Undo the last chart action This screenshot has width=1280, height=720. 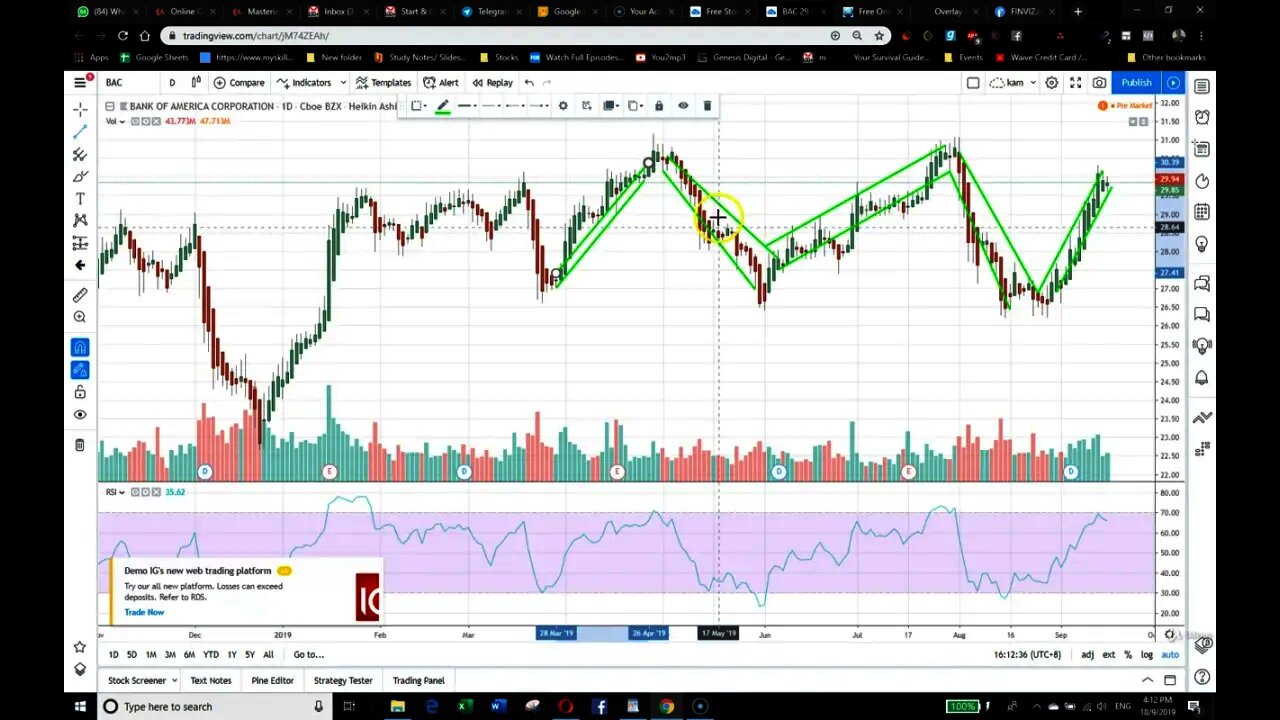point(529,82)
